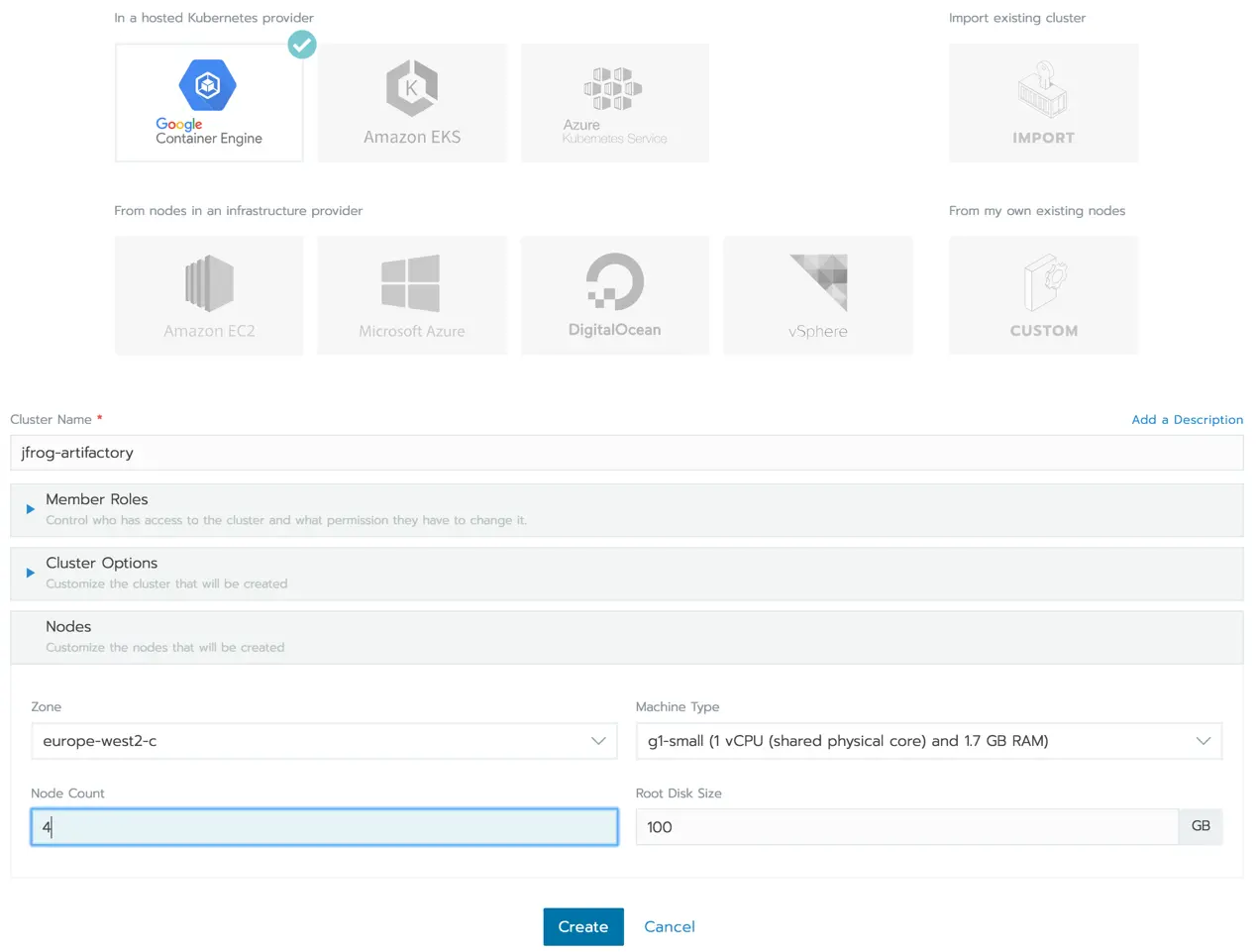Select the Custom existing nodes card
This screenshot has width=1256, height=952.
point(1044,295)
